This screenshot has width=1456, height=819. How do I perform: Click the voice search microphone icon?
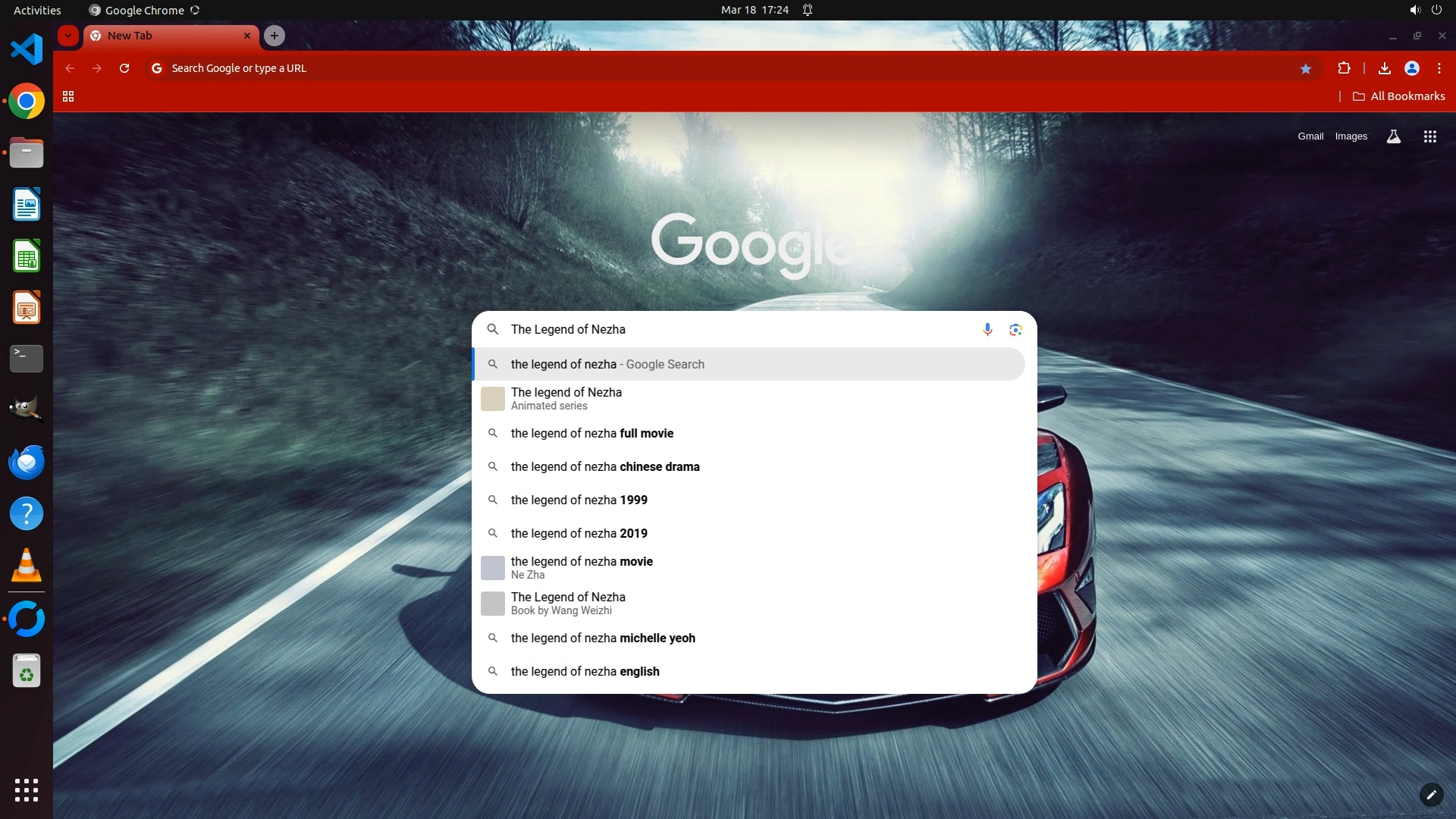(x=987, y=329)
